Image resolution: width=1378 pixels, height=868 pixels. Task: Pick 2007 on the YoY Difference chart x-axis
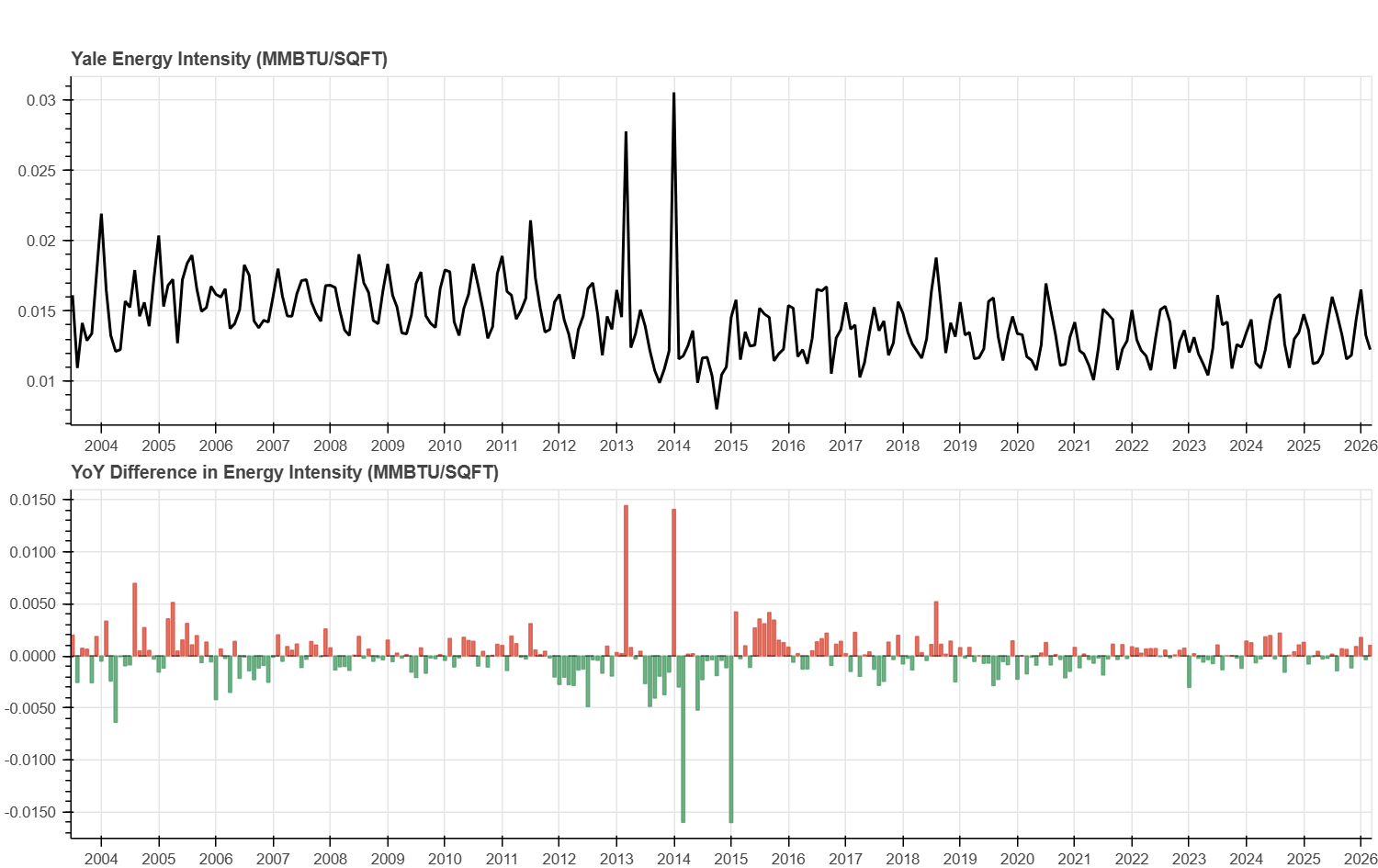273,859
